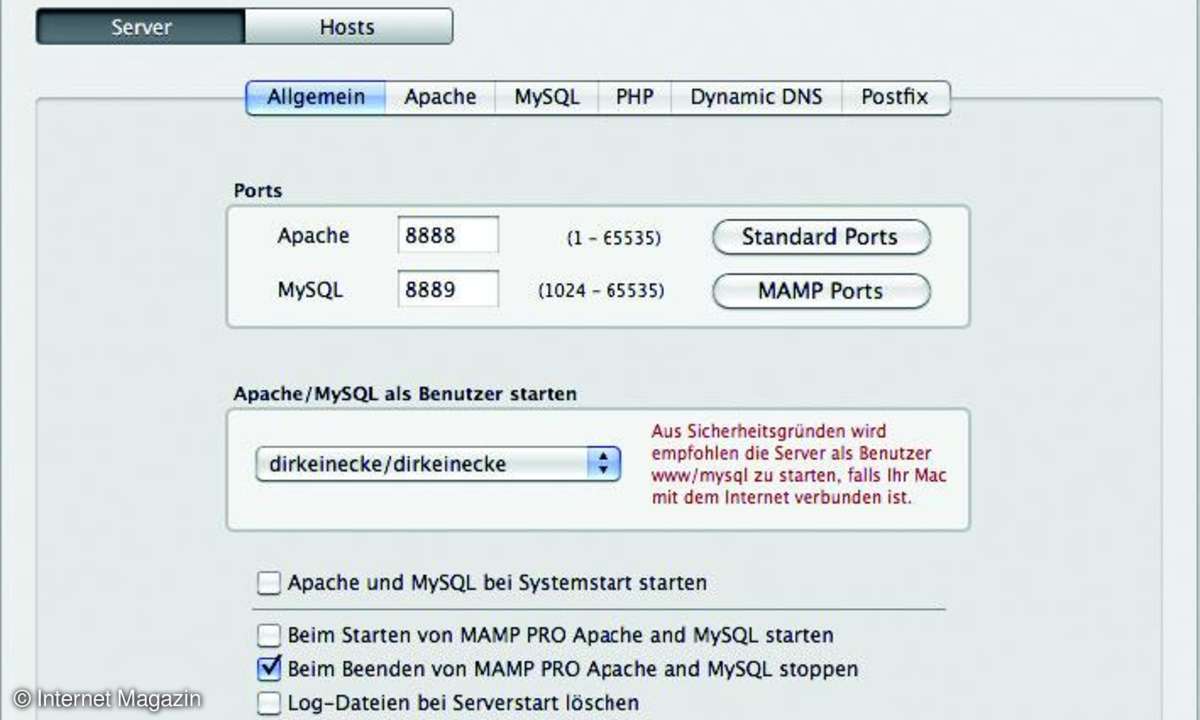Open the PHP settings tab

pos(635,97)
